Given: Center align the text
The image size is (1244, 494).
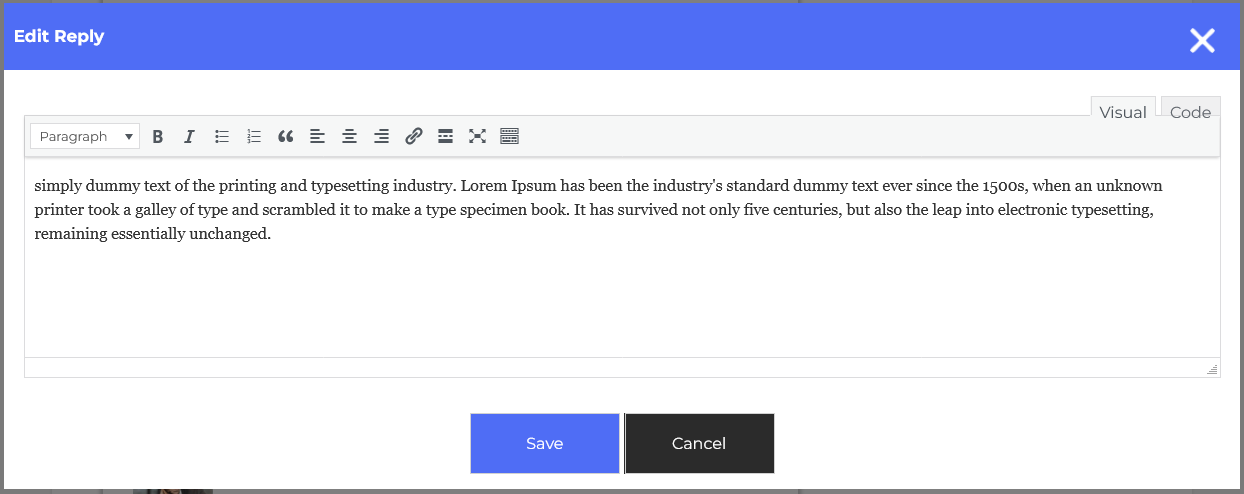Looking at the screenshot, I should (x=350, y=137).
